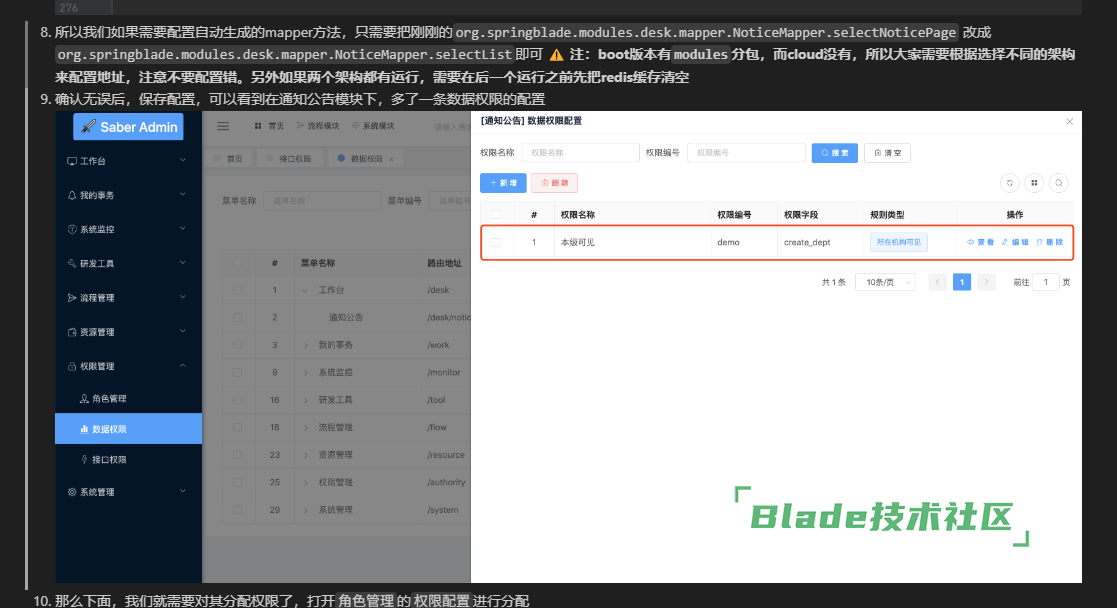Focus the 权限编号 input field
This screenshot has height=608, width=1117.
[746, 153]
